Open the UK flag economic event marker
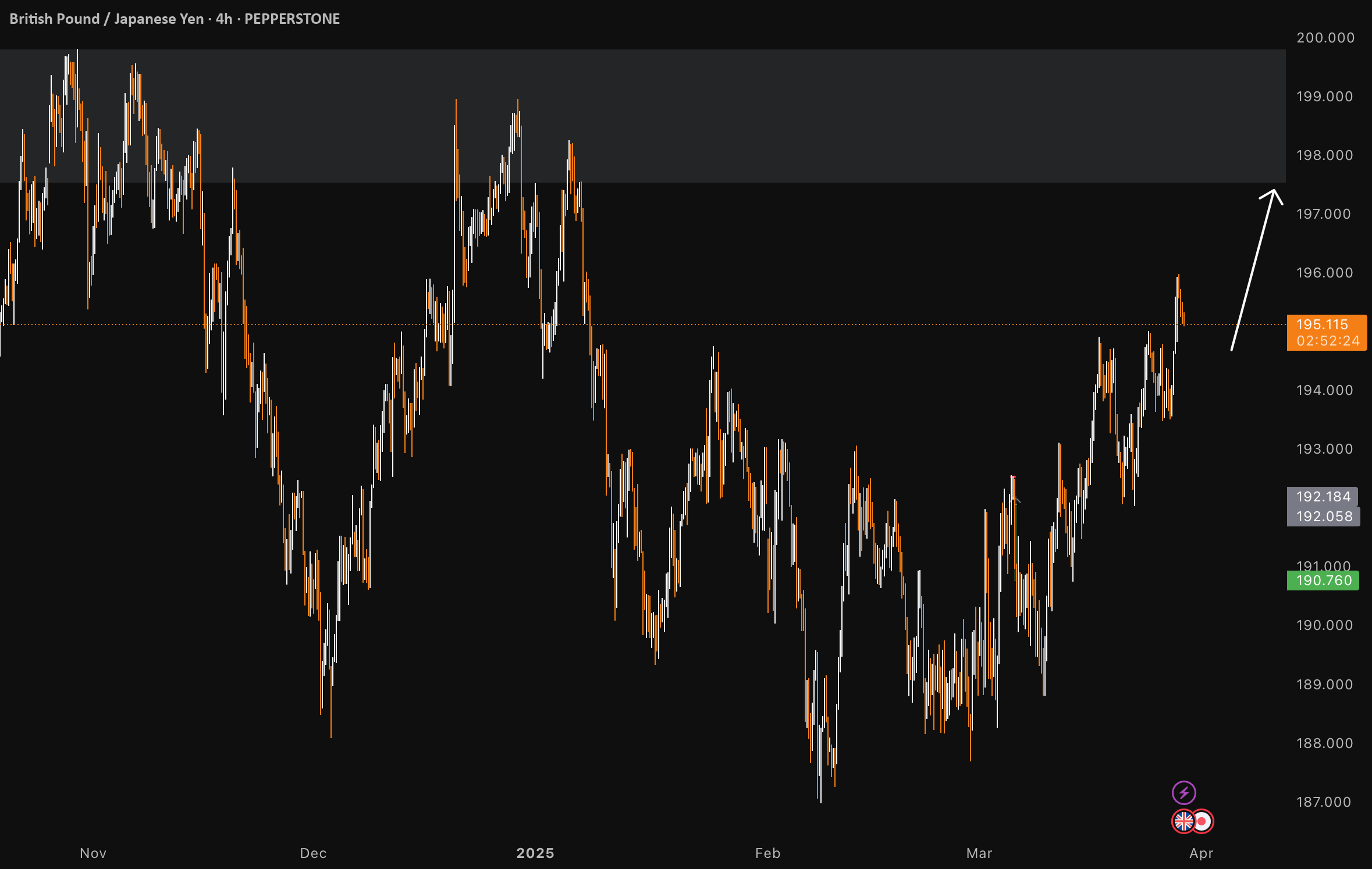 (x=1183, y=821)
